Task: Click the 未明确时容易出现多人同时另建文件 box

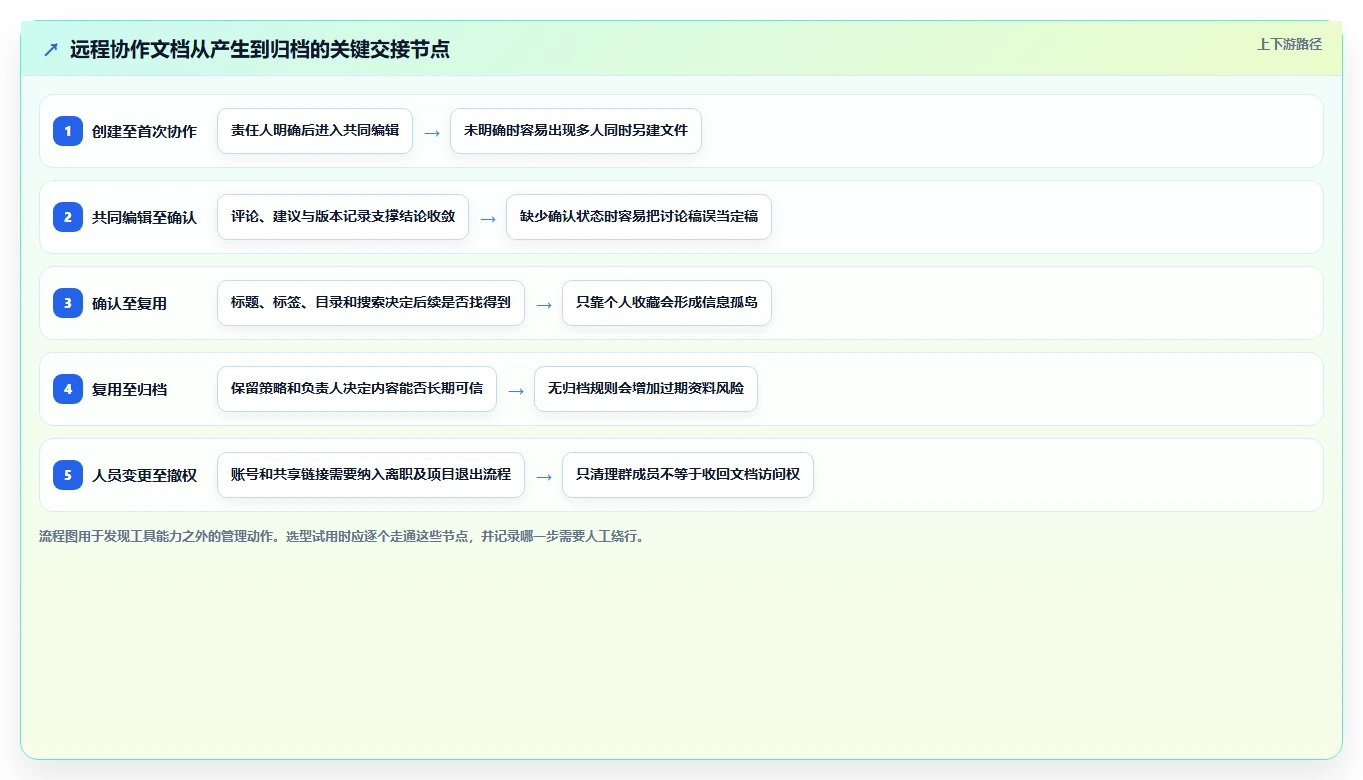Action: pos(576,131)
